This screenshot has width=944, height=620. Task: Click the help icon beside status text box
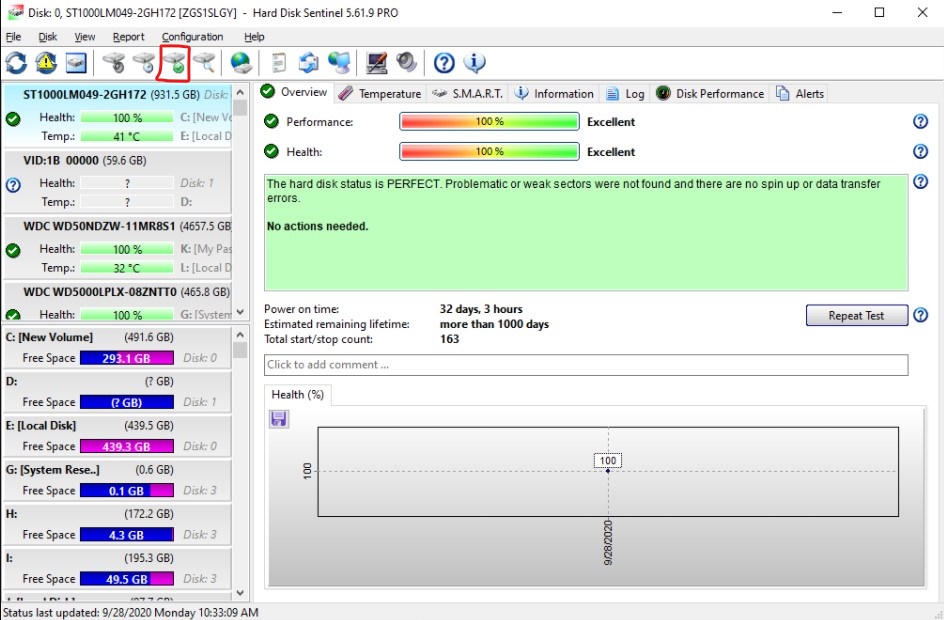(x=921, y=181)
